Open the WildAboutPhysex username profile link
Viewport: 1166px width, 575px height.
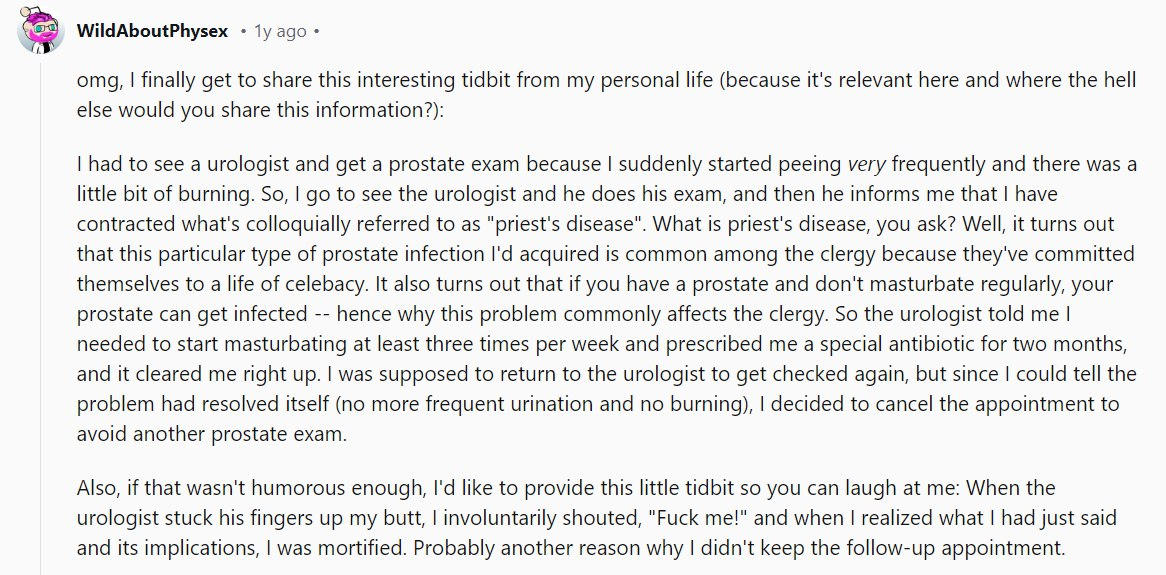[x=152, y=32]
